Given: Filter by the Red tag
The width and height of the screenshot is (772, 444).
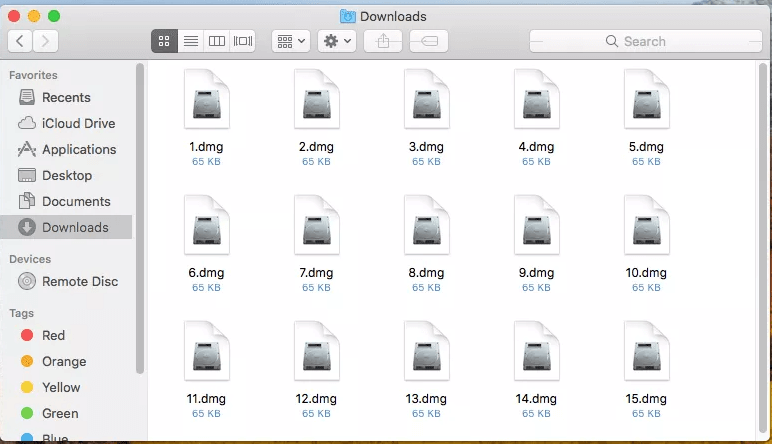Looking at the screenshot, I should [66, 335].
